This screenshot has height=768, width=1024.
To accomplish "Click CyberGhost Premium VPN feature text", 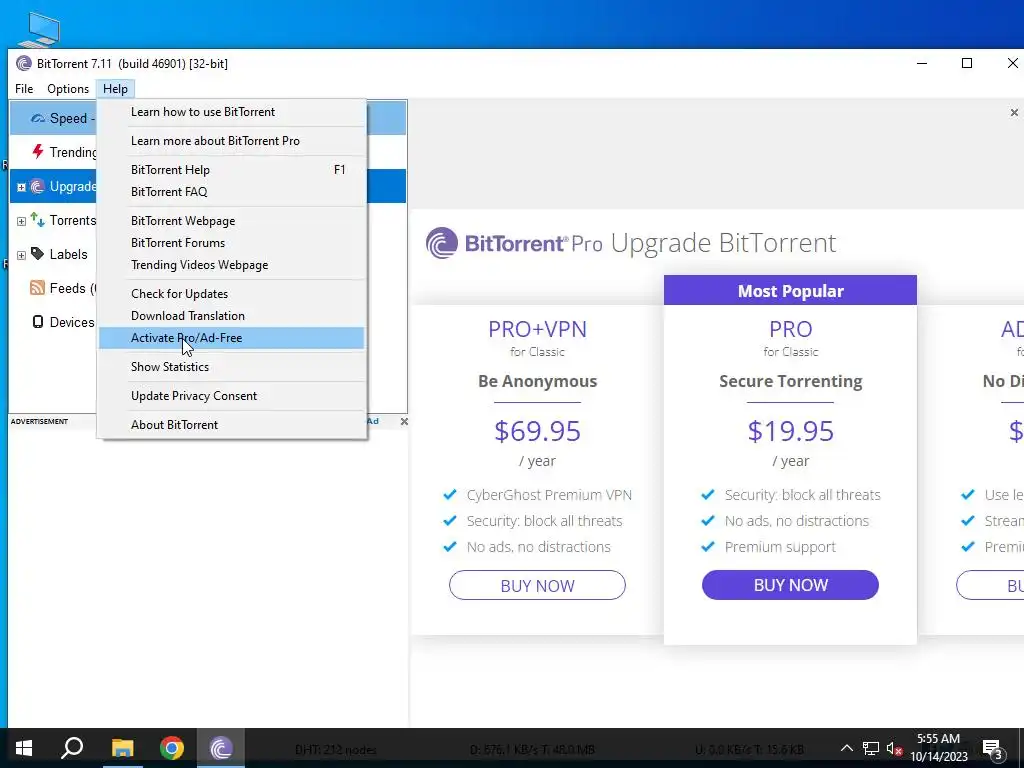I will (549, 495).
